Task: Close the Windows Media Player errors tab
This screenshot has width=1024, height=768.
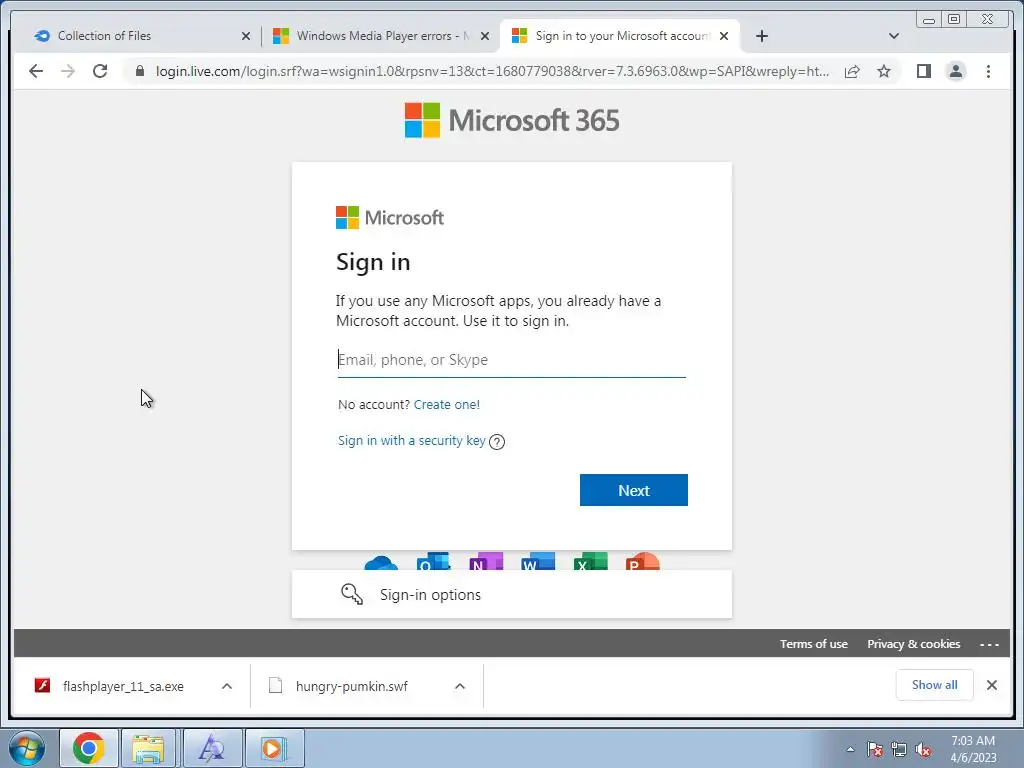Action: point(485,36)
